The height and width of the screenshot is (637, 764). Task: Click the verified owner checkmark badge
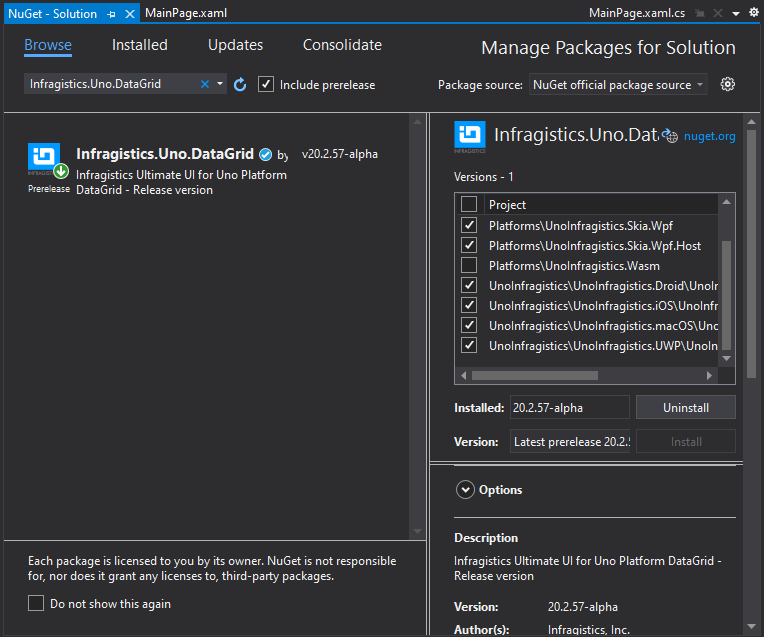[x=266, y=154]
